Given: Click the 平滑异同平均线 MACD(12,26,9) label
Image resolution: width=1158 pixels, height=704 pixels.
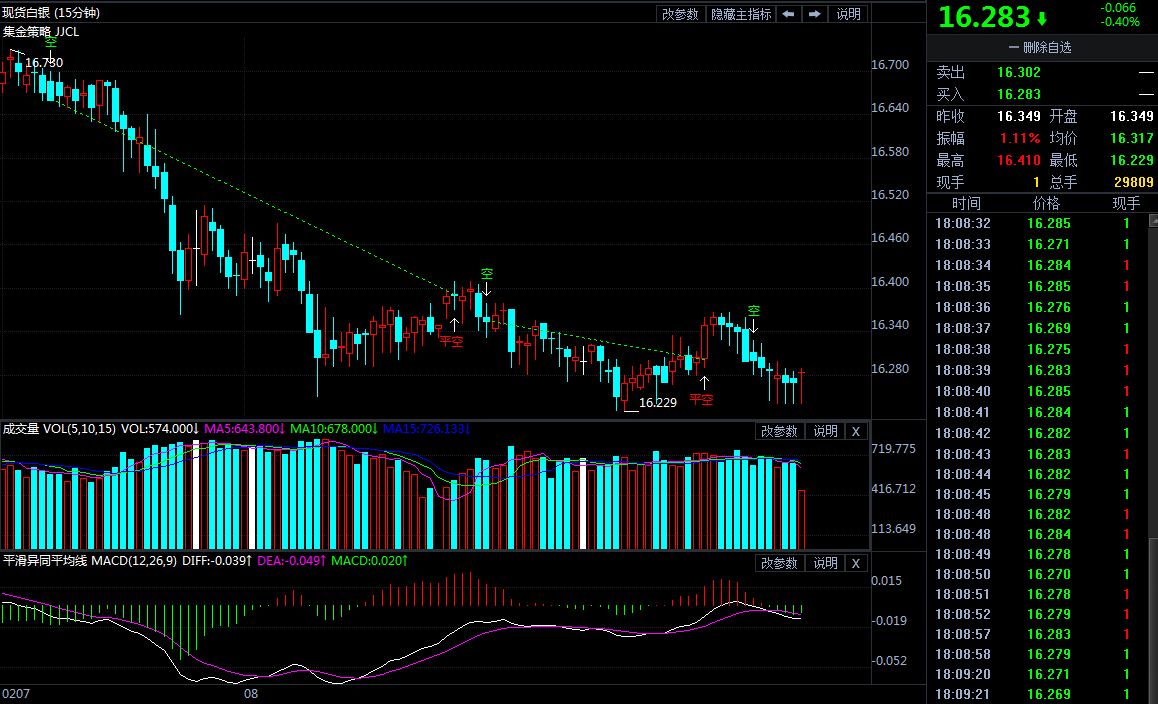Looking at the screenshot, I should [89, 561].
